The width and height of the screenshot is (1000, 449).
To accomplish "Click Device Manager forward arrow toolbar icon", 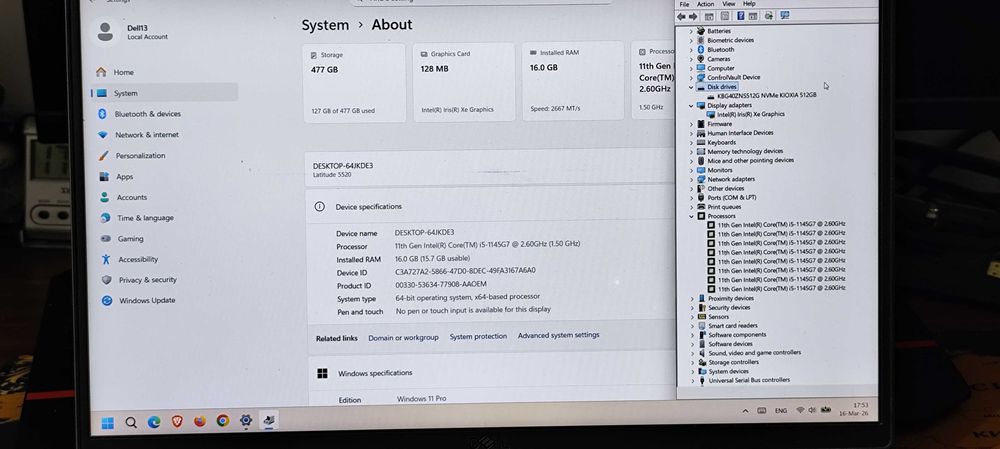I will pos(693,16).
